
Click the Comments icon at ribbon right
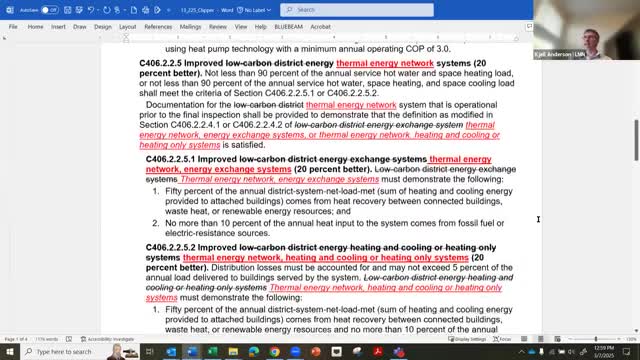(529, 27)
